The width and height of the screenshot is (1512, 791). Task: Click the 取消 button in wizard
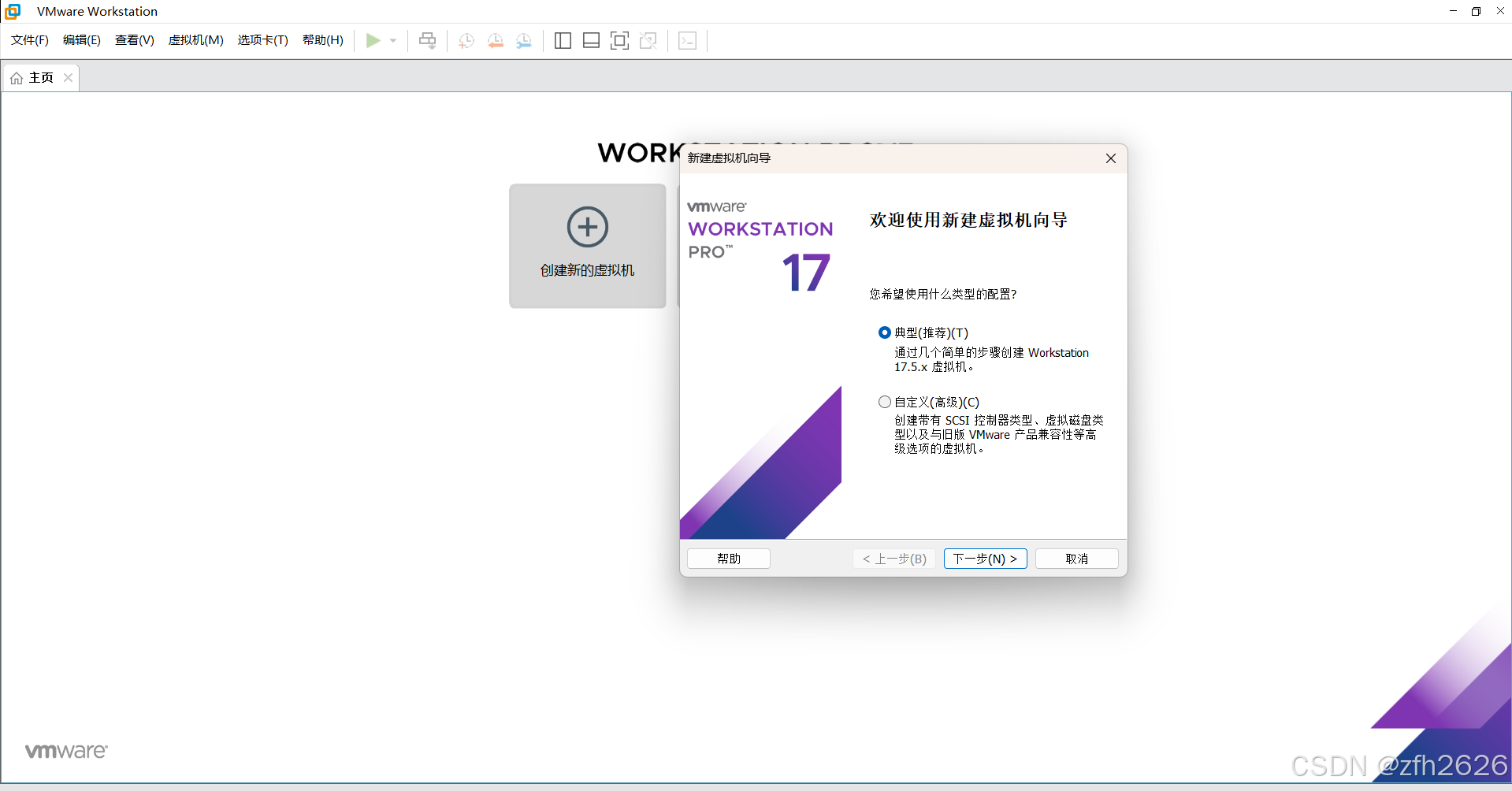pos(1077,559)
